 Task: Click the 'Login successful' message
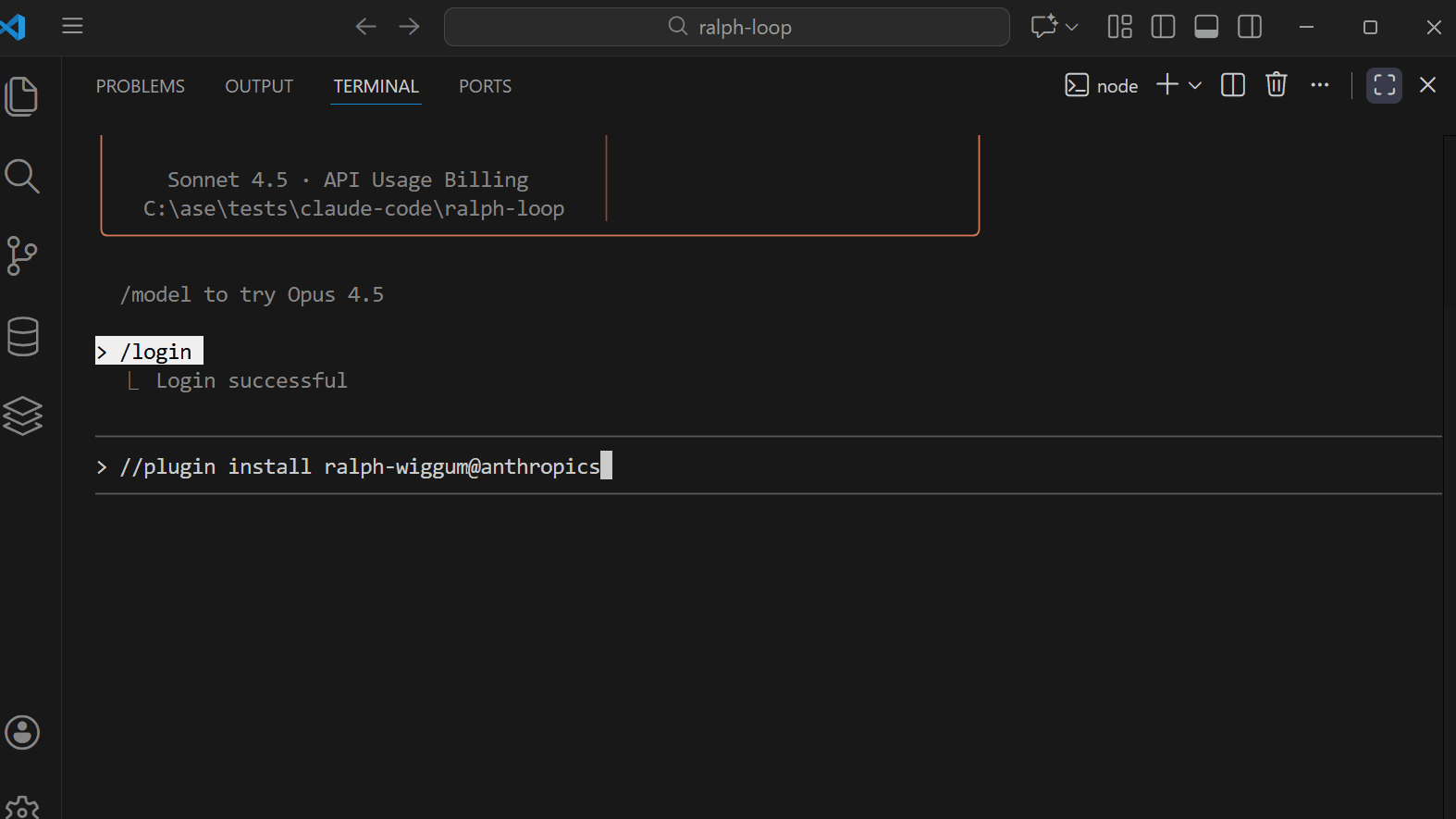click(252, 380)
